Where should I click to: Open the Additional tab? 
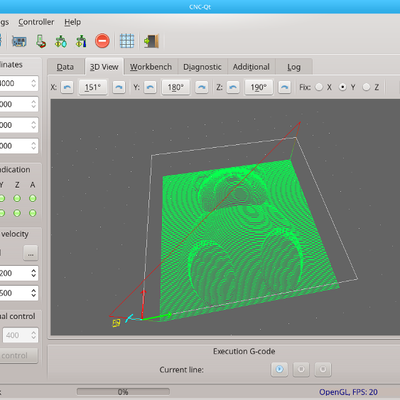[251, 67]
